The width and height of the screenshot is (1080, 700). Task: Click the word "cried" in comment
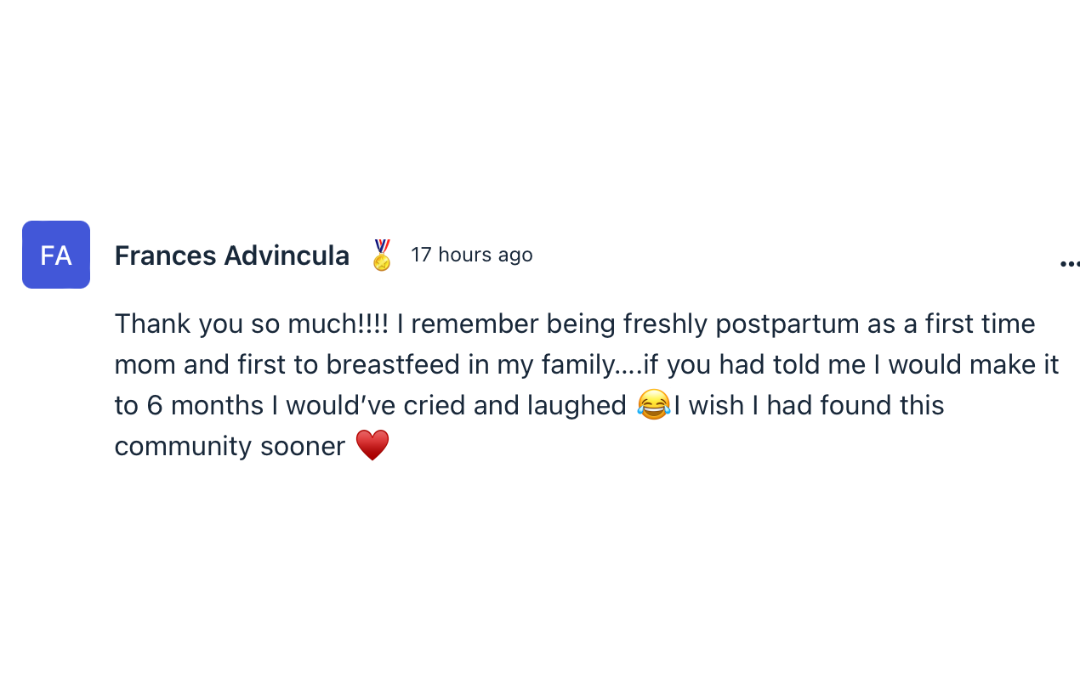441,405
